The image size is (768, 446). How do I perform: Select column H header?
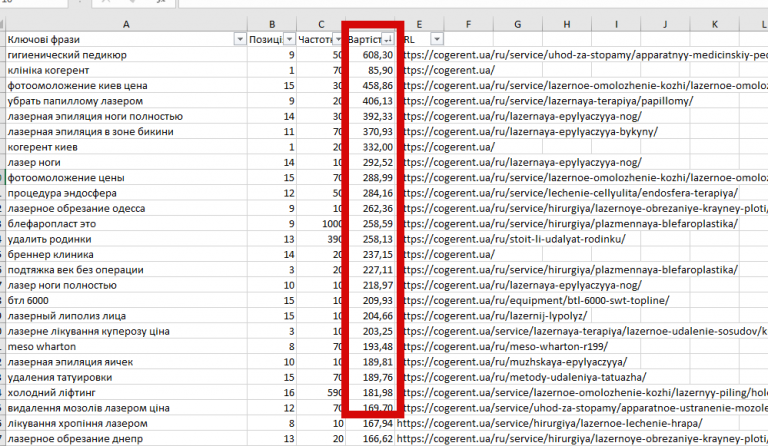[567, 24]
